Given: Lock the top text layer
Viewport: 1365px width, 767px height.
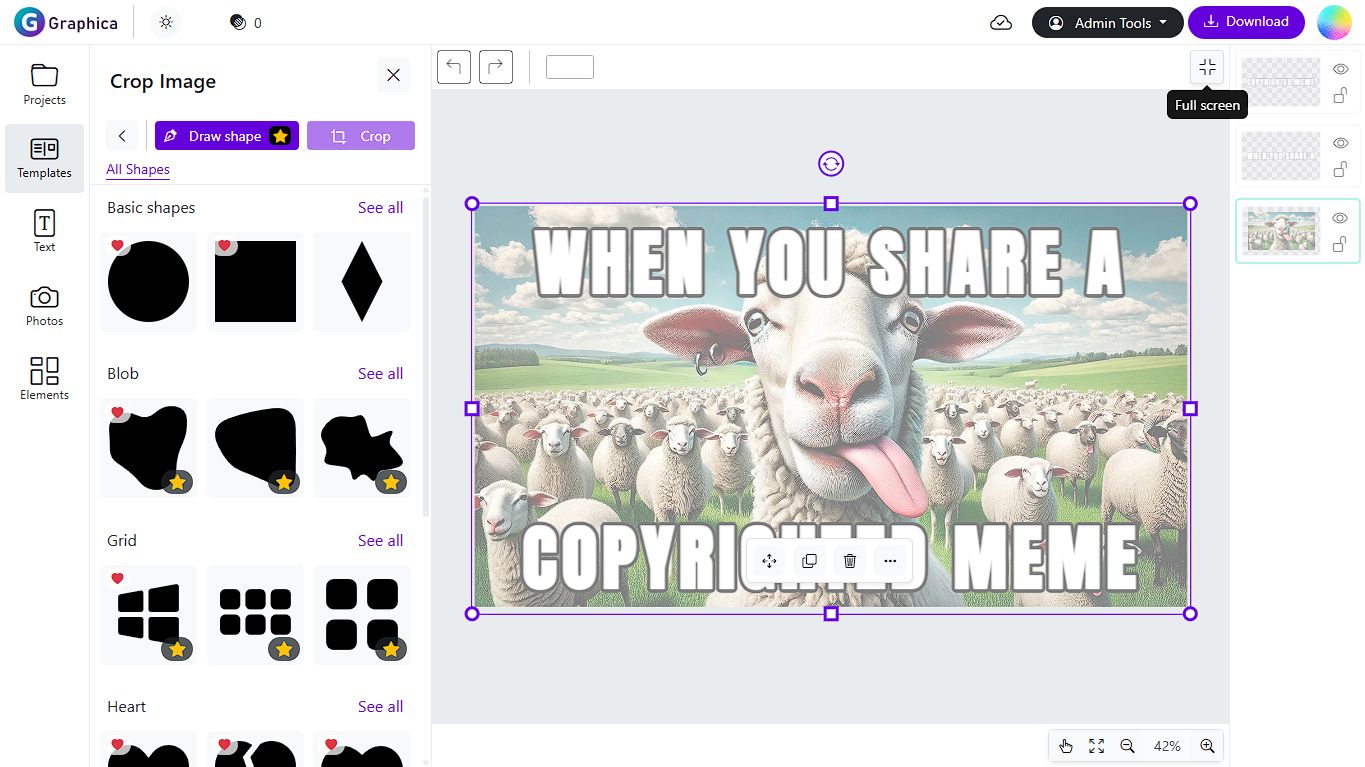Looking at the screenshot, I should tap(1341, 95).
